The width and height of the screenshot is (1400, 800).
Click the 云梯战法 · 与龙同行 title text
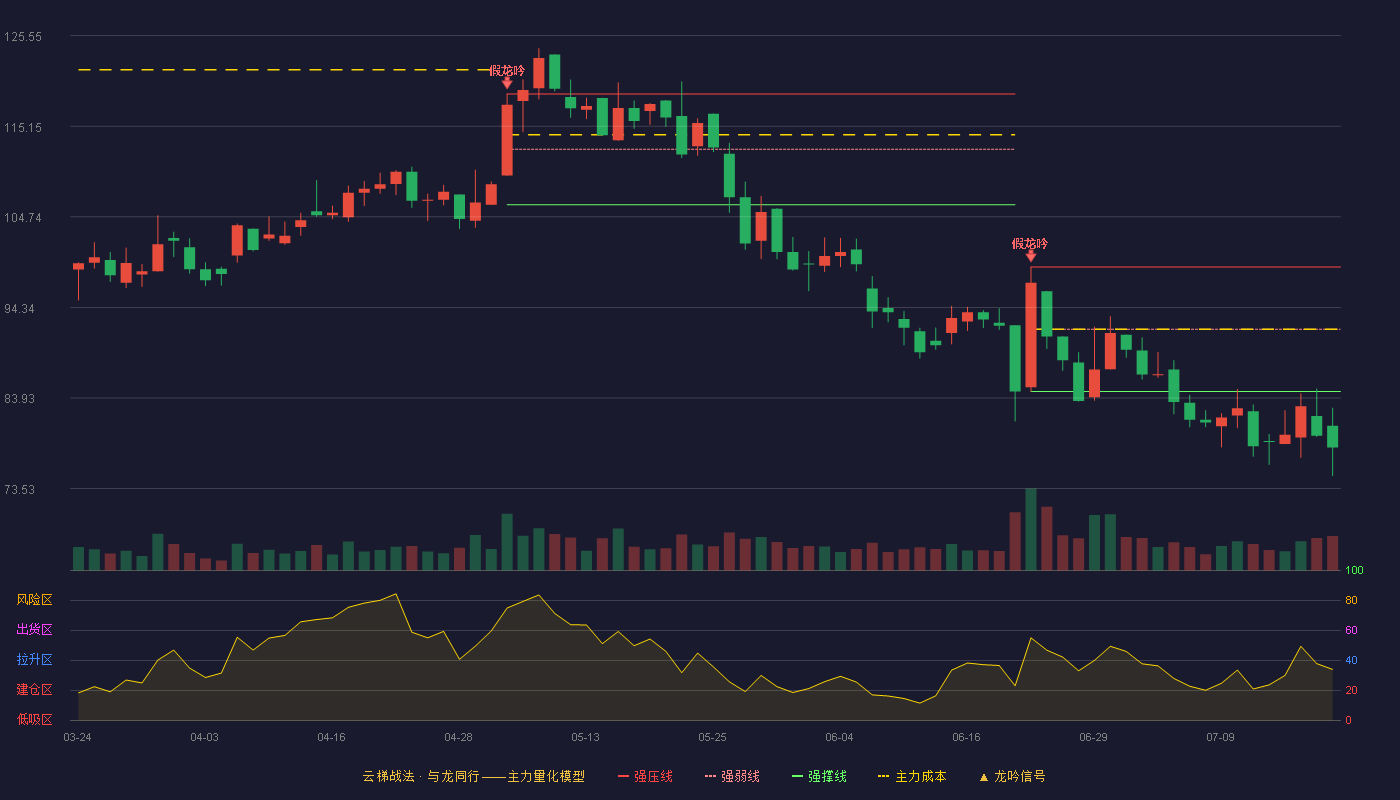coord(419,776)
